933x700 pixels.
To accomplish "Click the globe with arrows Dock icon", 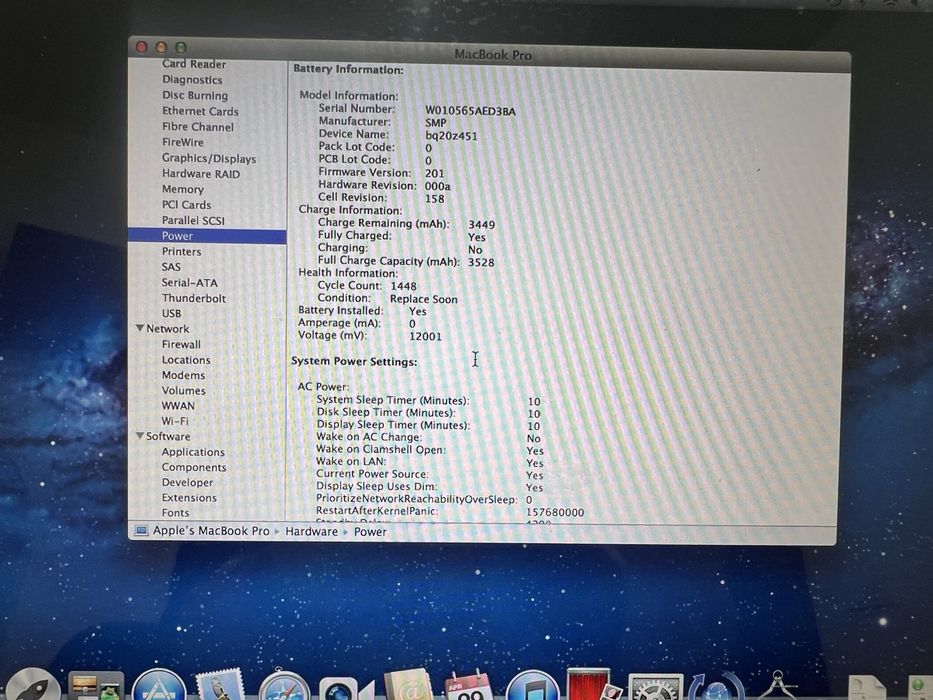I will coord(717,687).
